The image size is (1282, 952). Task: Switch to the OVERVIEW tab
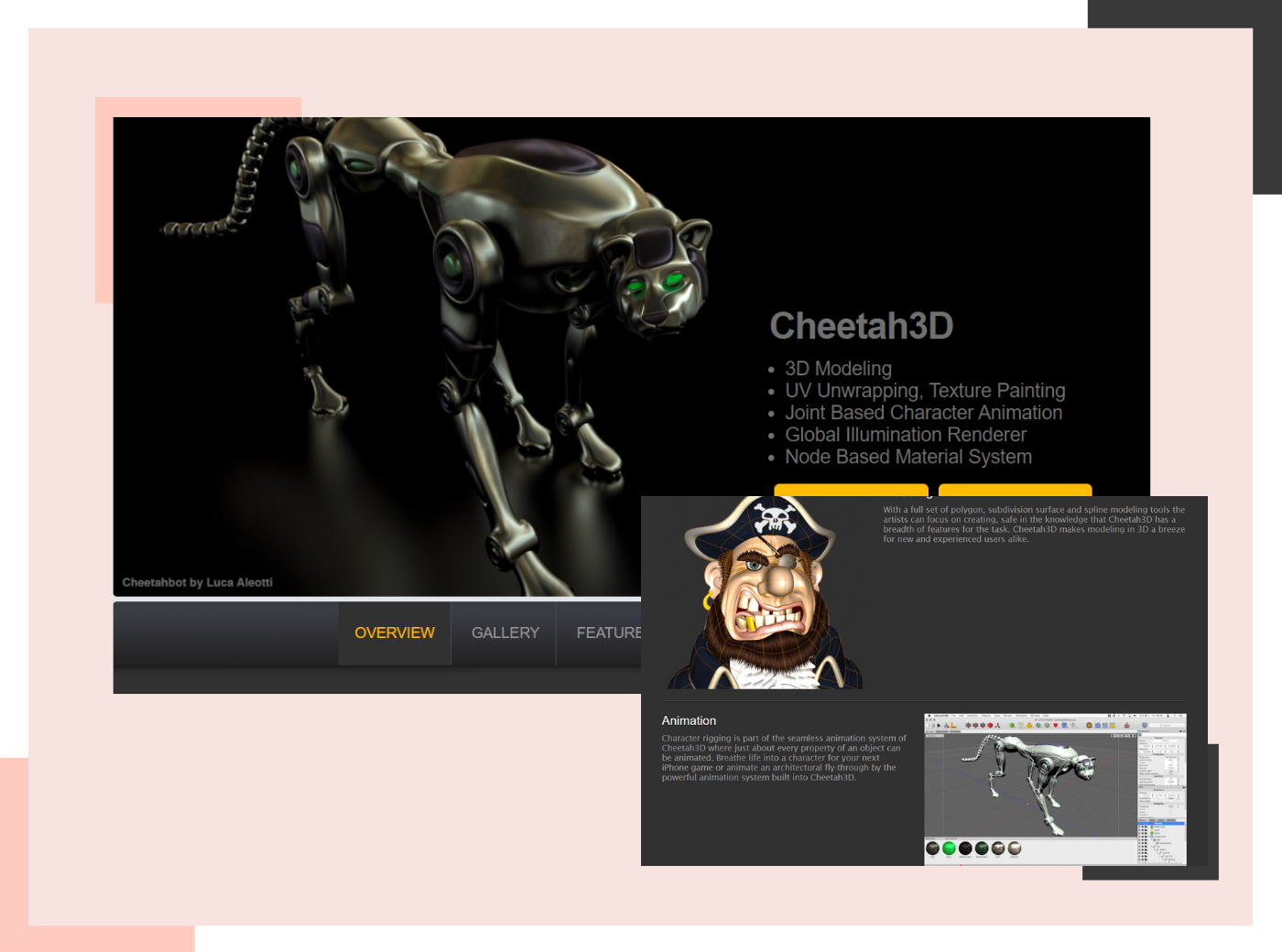pyautogui.click(x=394, y=633)
